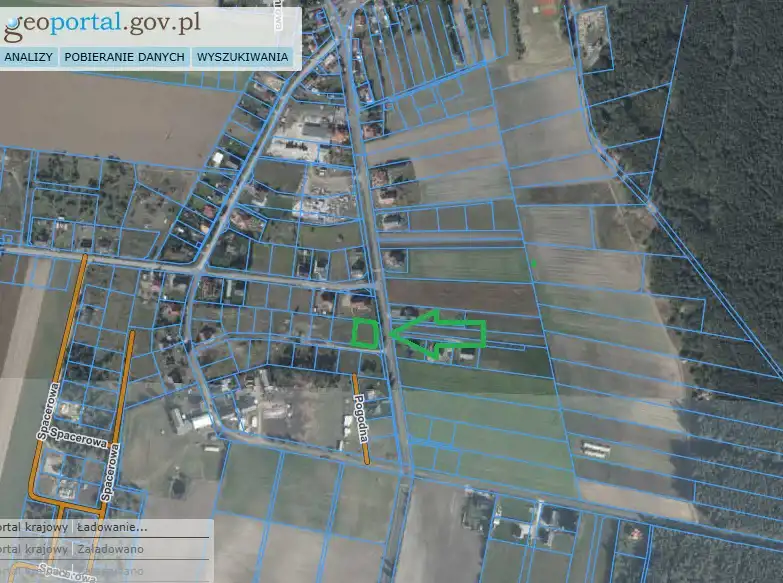783x583 pixels.
Task: Open the WYSZUKIWANIA search menu
Action: 243,57
